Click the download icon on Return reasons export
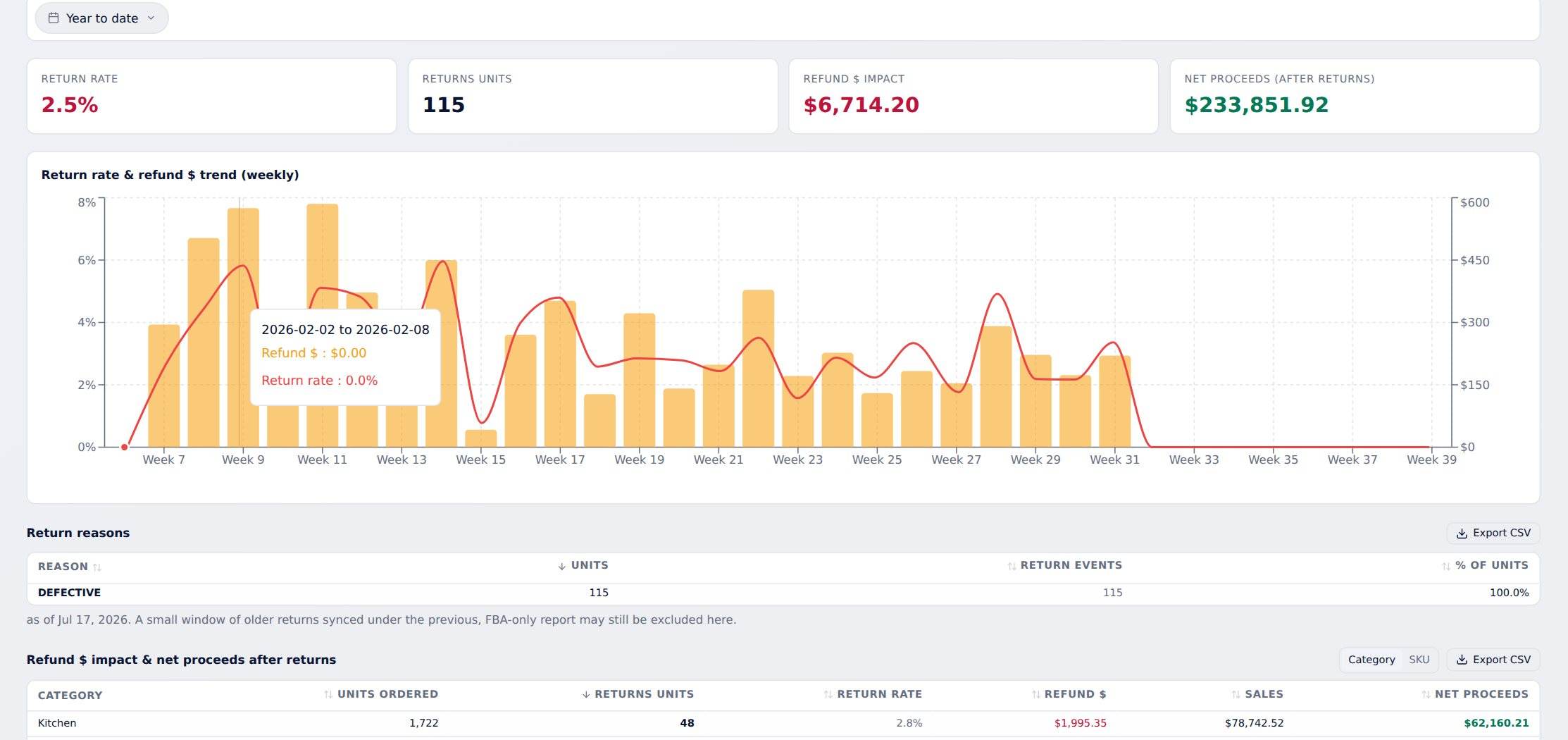1568x740 pixels. tap(1462, 534)
